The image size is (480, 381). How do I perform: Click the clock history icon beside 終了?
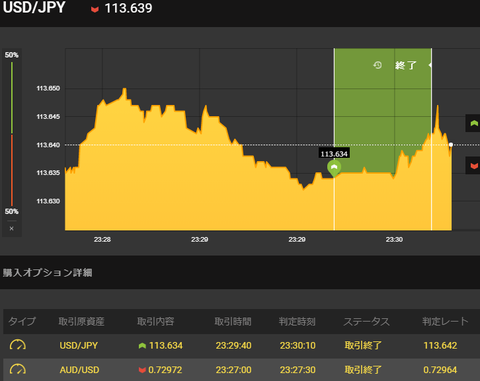pyautogui.click(x=377, y=65)
